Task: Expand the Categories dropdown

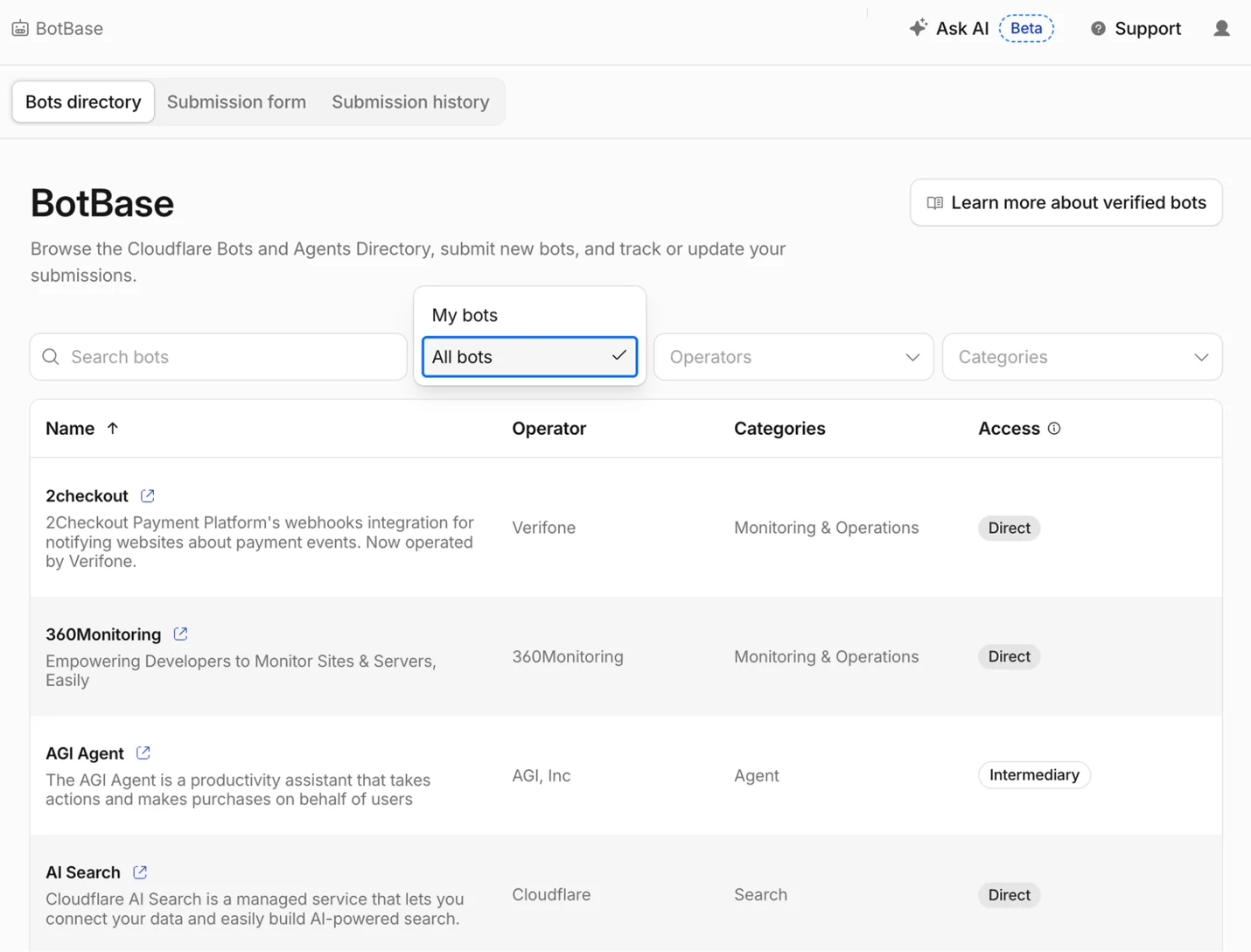Action: [1082, 357]
